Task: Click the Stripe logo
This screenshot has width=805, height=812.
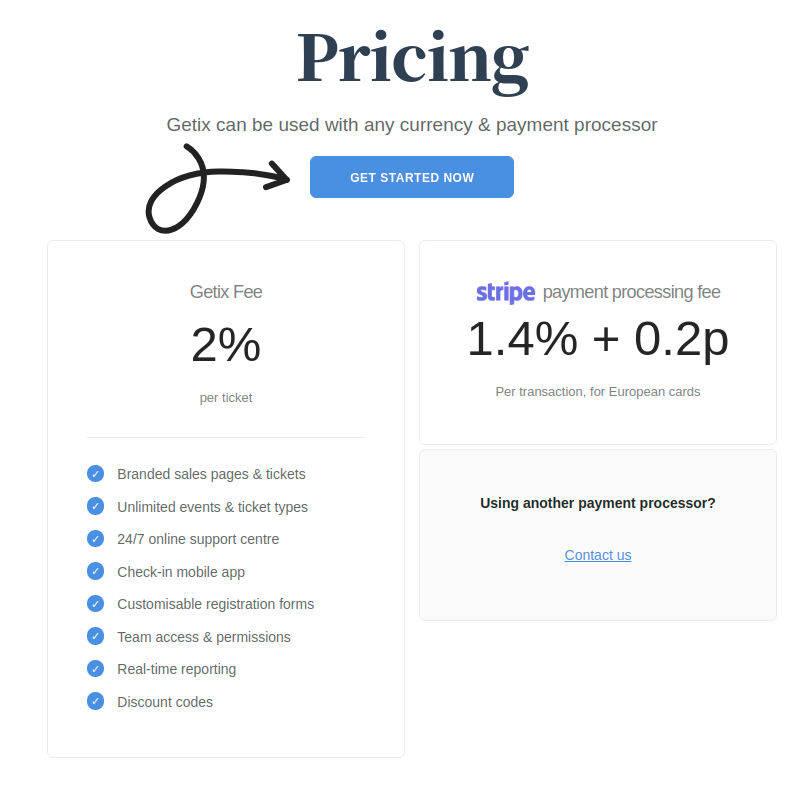Action: pos(504,292)
